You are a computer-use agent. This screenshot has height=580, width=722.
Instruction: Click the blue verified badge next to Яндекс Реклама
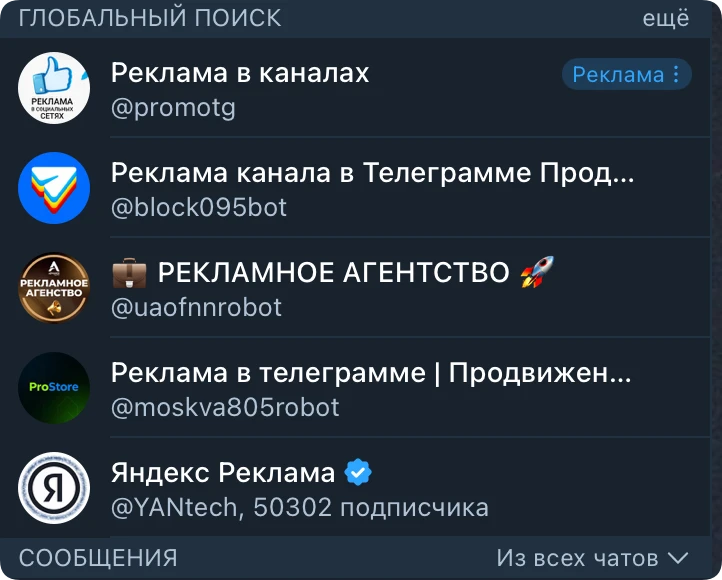click(x=358, y=472)
